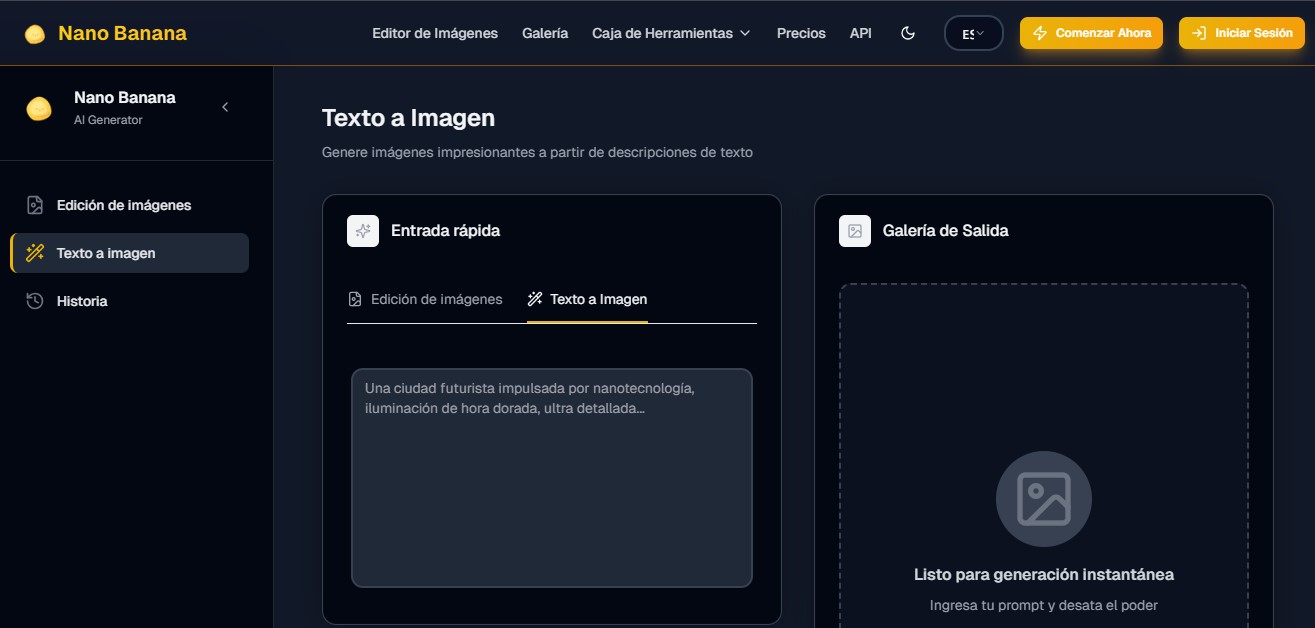Select Edición de imágenes in sidebar
The height and width of the screenshot is (628, 1315).
click(x=123, y=205)
